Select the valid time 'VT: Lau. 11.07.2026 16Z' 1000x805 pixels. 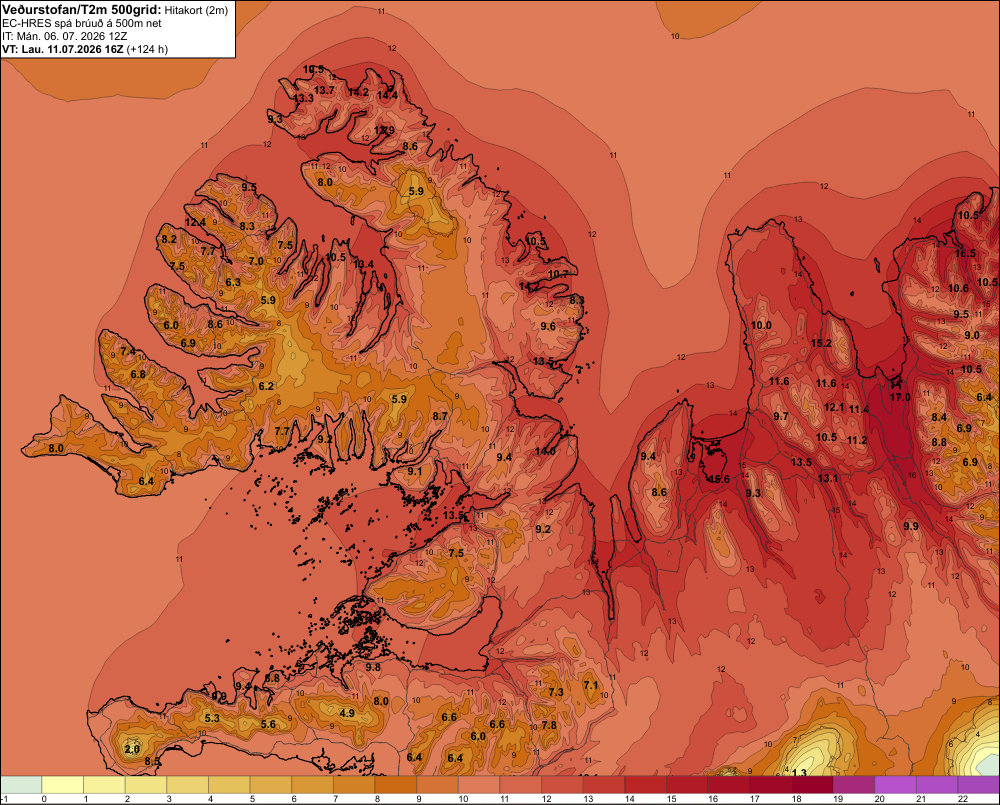[62, 49]
